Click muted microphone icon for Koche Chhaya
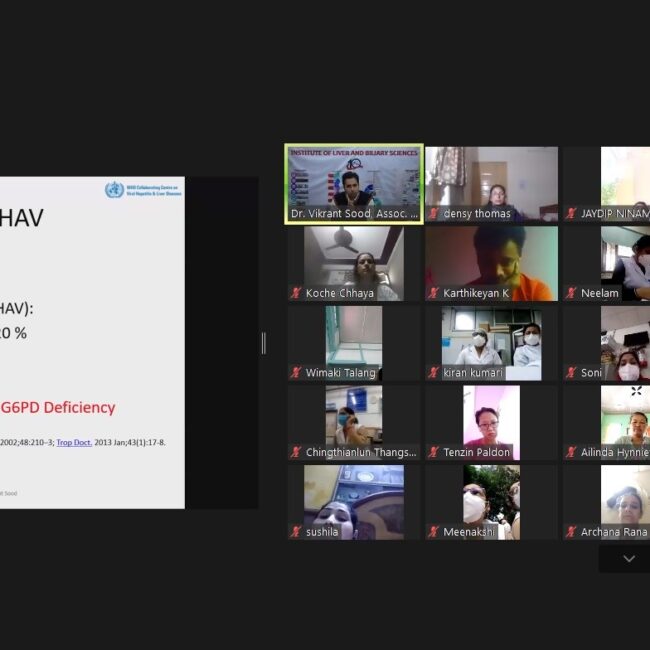Screen dimensions: 650x650 click(x=297, y=293)
